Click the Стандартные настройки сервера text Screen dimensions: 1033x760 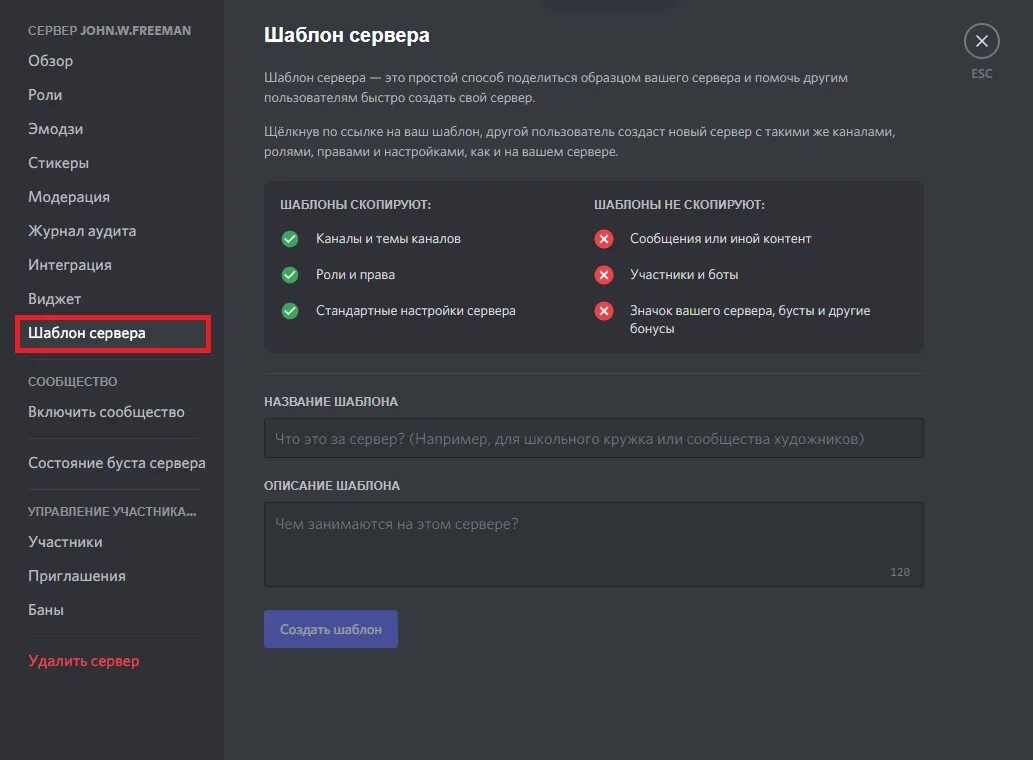point(416,311)
